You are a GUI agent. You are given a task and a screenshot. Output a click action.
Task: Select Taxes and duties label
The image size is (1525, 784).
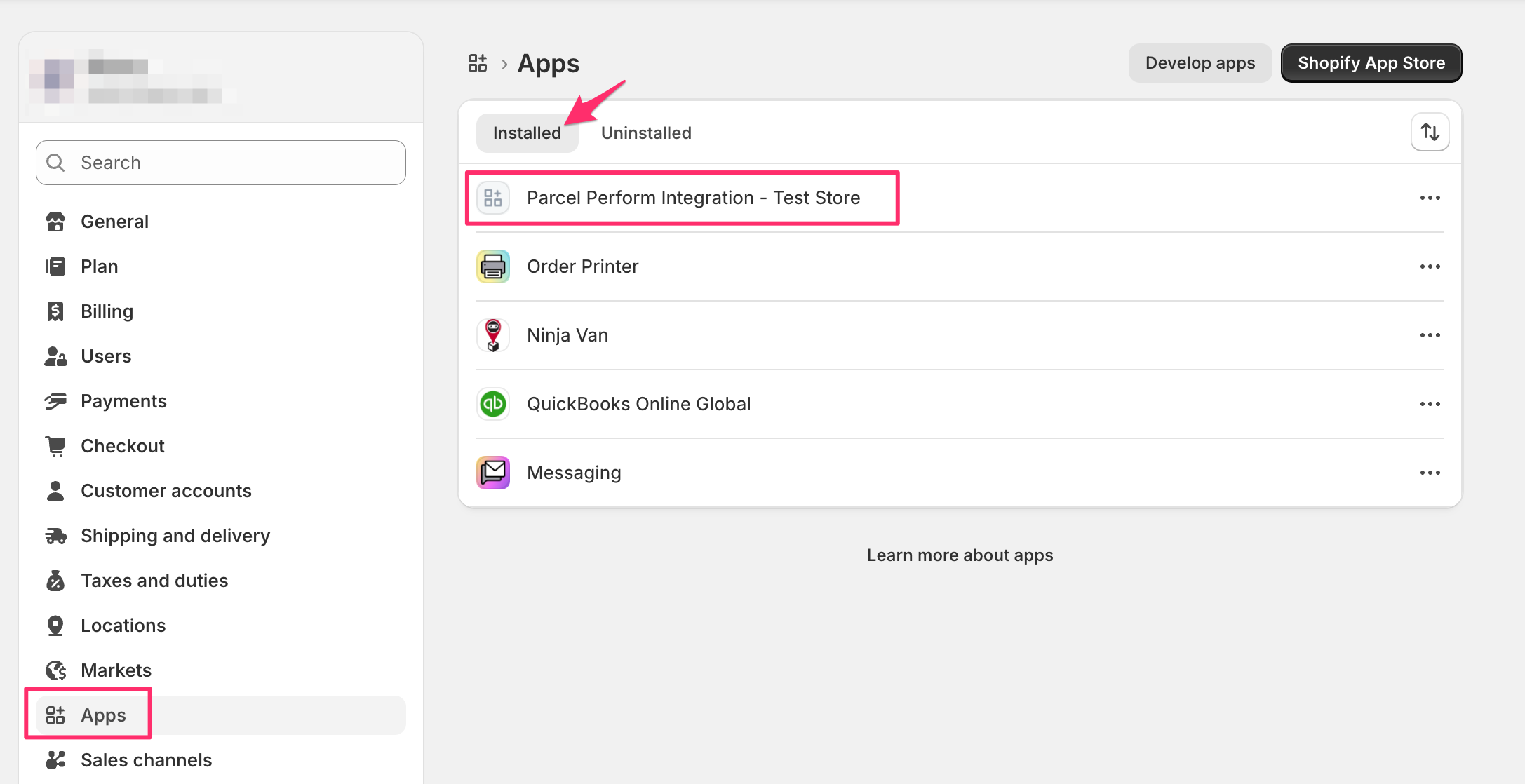pos(154,581)
